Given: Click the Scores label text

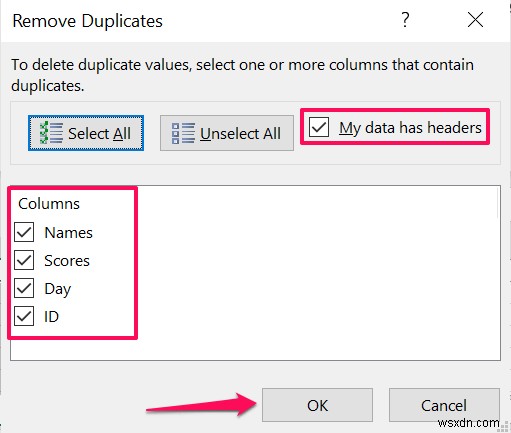Looking at the screenshot, I should point(67,260).
